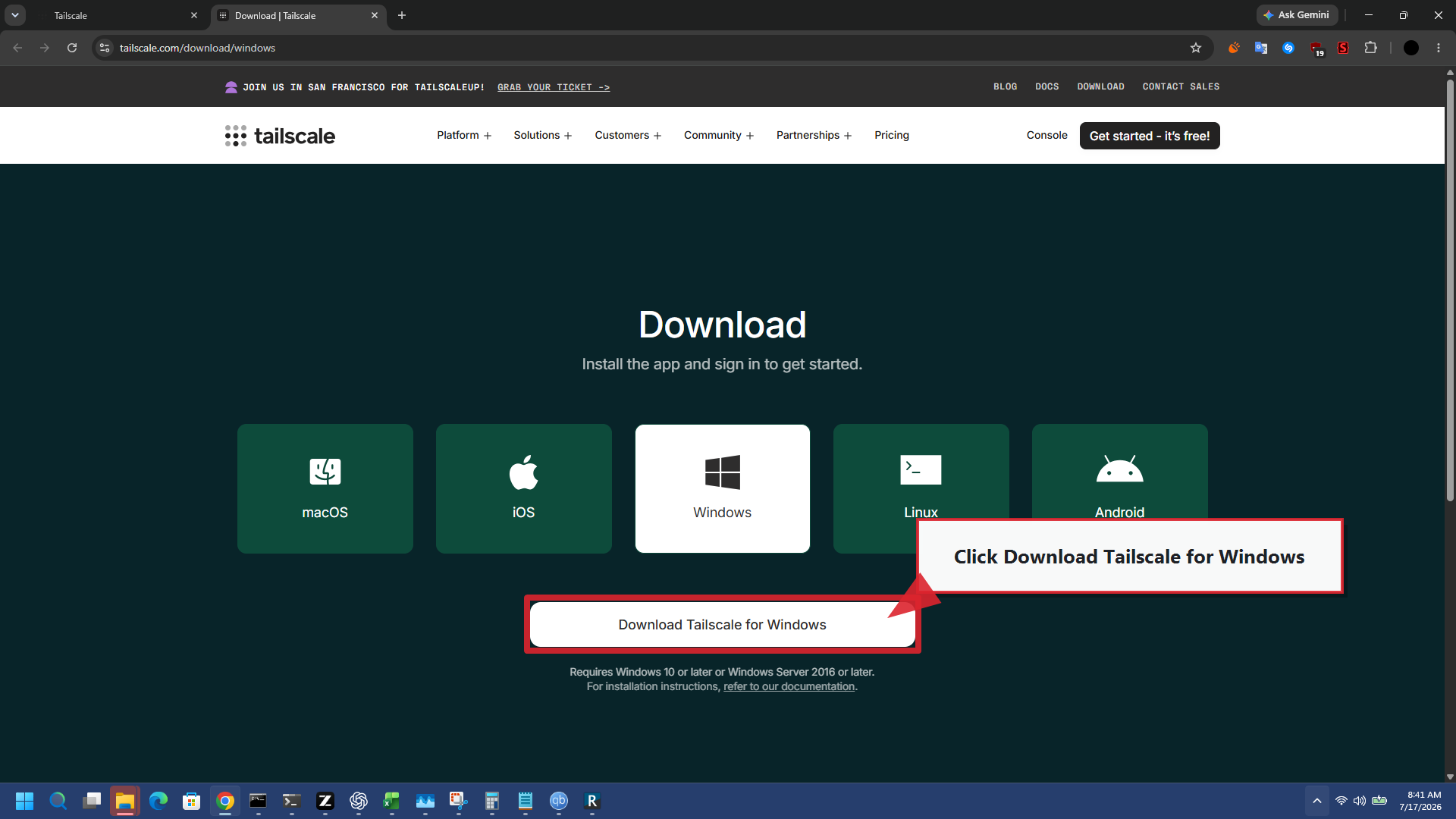Open Microsoft Store from the taskbar
This screenshot has height=819, width=1456.
pyautogui.click(x=192, y=801)
